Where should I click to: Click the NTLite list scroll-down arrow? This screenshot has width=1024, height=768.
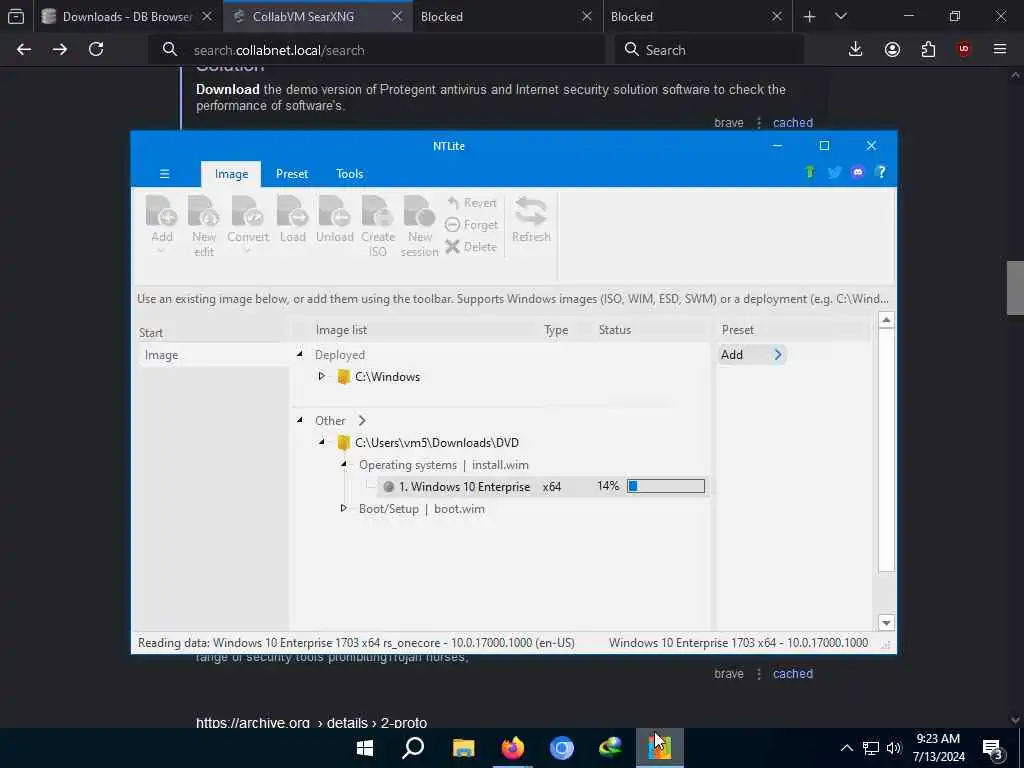point(886,622)
